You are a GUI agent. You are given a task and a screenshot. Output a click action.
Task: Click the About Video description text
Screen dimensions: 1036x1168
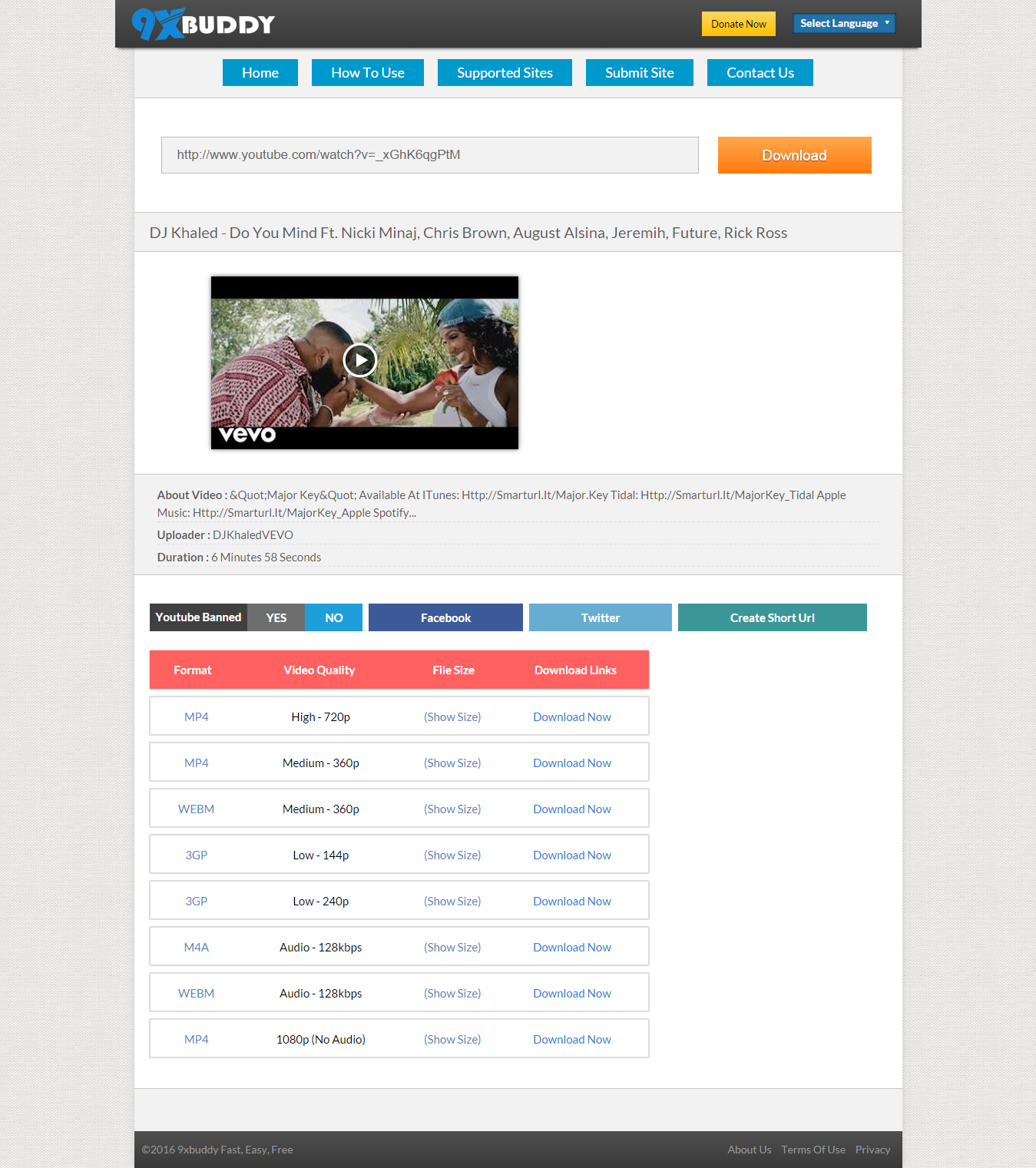(501, 504)
